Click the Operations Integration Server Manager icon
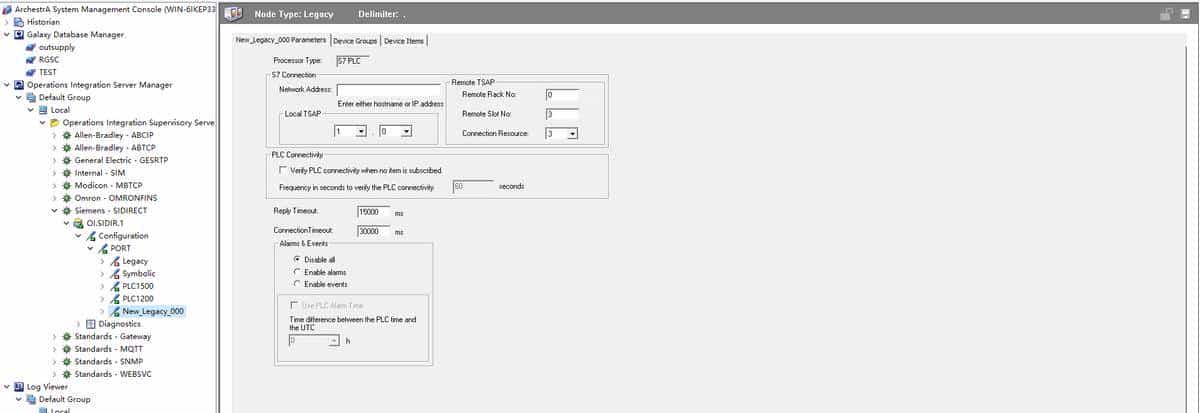 (x=19, y=85)
